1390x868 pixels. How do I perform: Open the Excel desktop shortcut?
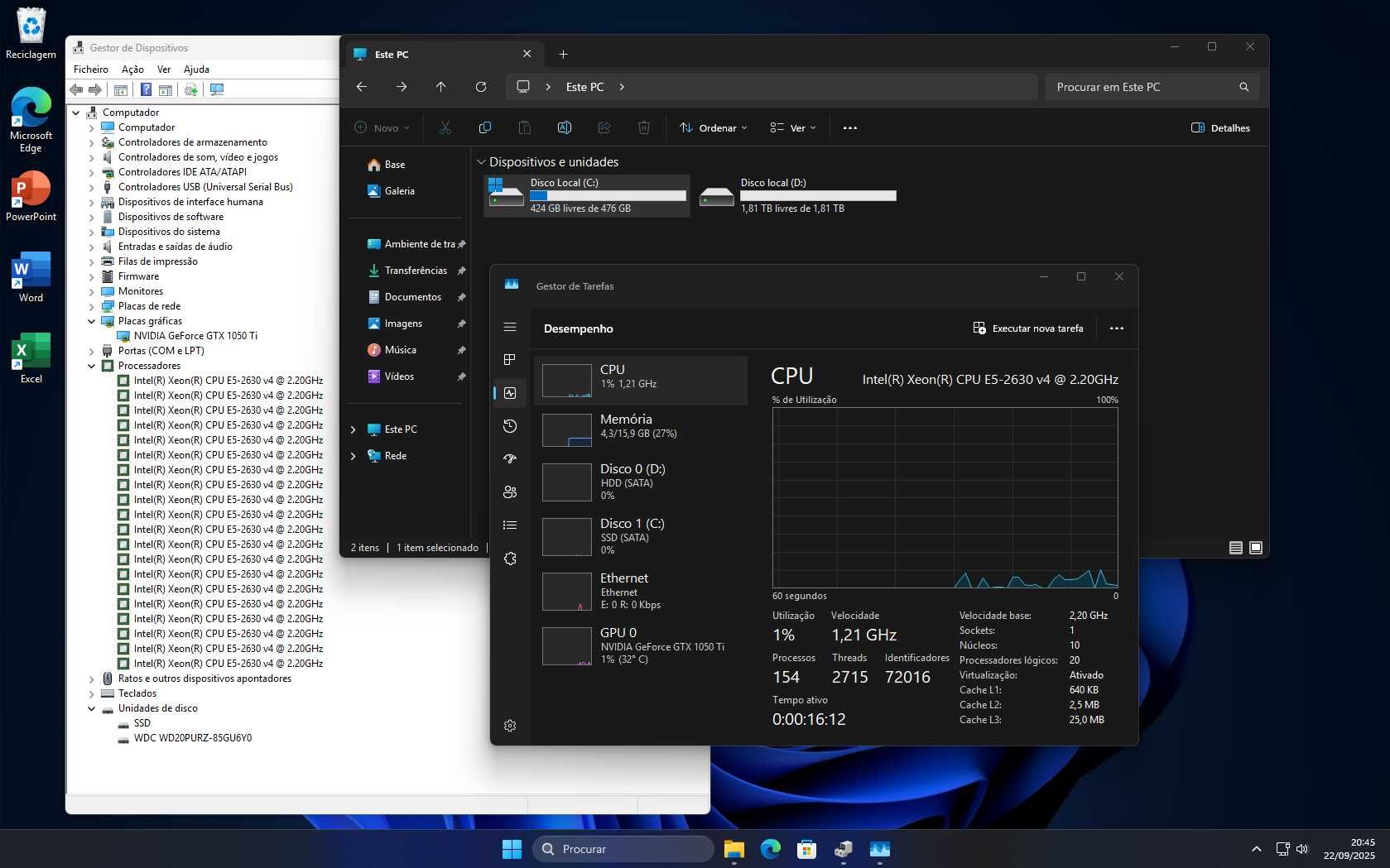click(31, 357)
